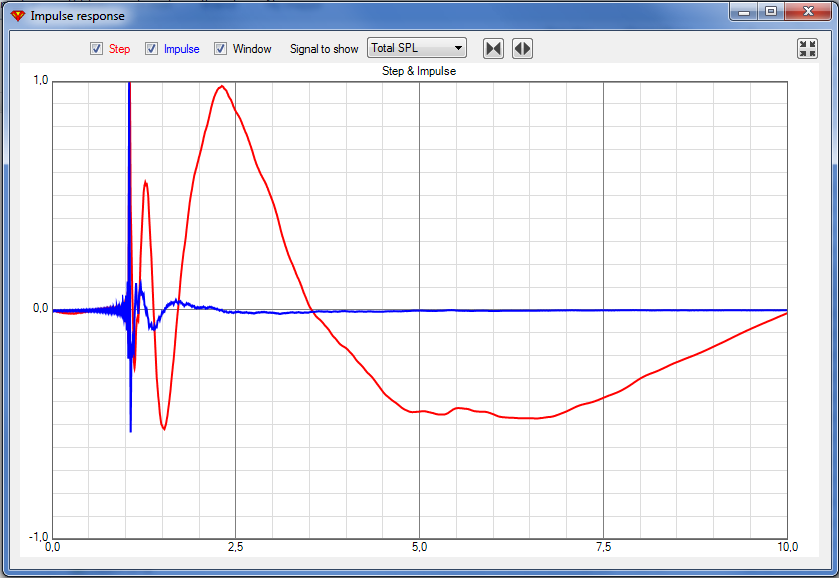The height and width of the screenshot is (578, 839).
Task: Open the Total SPL signal dropdown
Action: [x=417, y=48]
